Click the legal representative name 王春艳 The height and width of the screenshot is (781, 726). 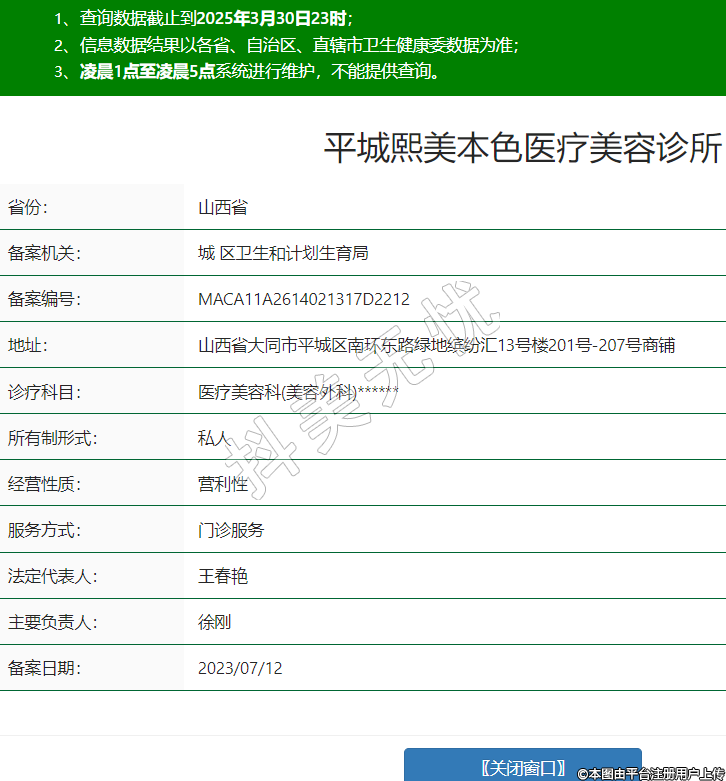pos(223,576)
